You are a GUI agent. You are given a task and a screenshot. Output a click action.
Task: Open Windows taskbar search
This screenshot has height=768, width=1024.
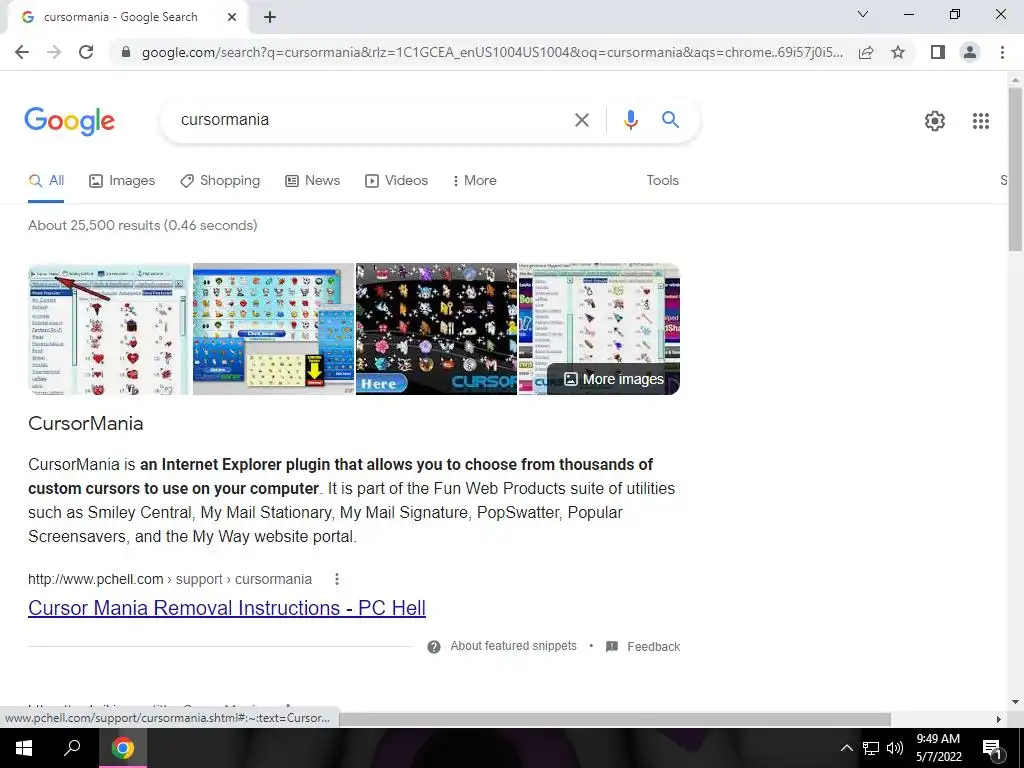tap(72, 748)
